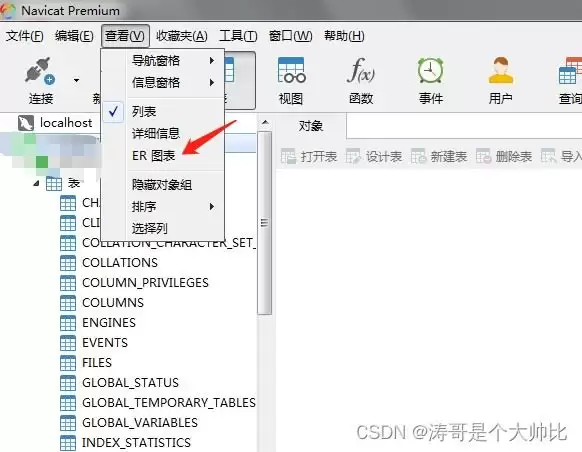This screenshot has width=582, height=452.
Task: Select the localhost connection label
Action: click(x=66, y=123)
